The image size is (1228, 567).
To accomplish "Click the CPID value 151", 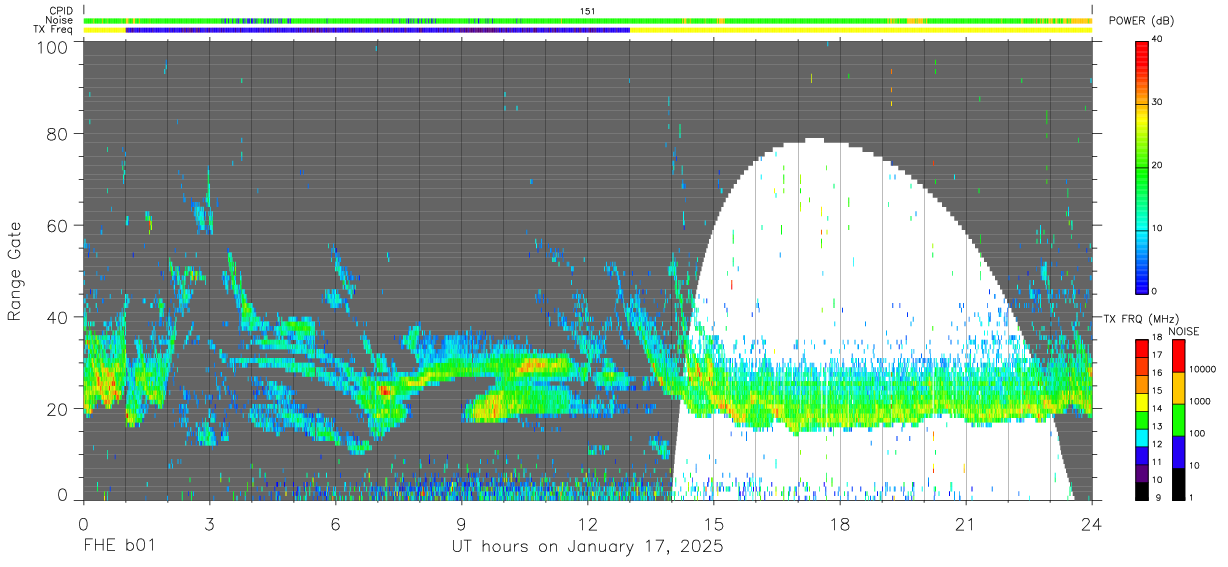I will tap(588, 11).
